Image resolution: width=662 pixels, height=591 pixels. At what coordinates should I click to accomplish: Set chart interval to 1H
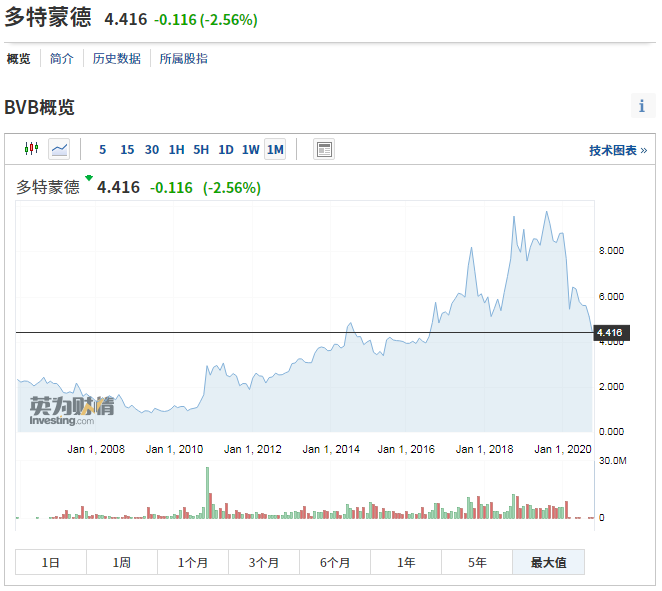(176, 150)
